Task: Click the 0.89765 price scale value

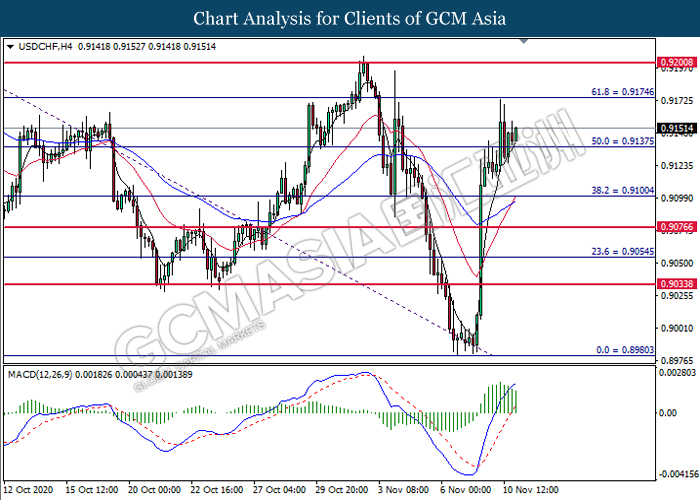Action: 677,360
